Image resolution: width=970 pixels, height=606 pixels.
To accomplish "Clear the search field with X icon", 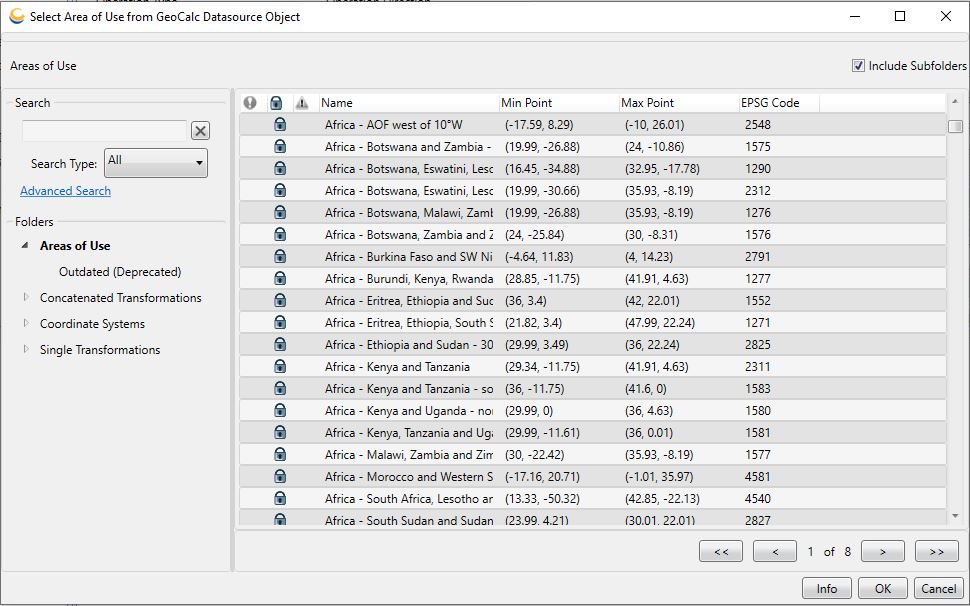I will pos(200,130).
